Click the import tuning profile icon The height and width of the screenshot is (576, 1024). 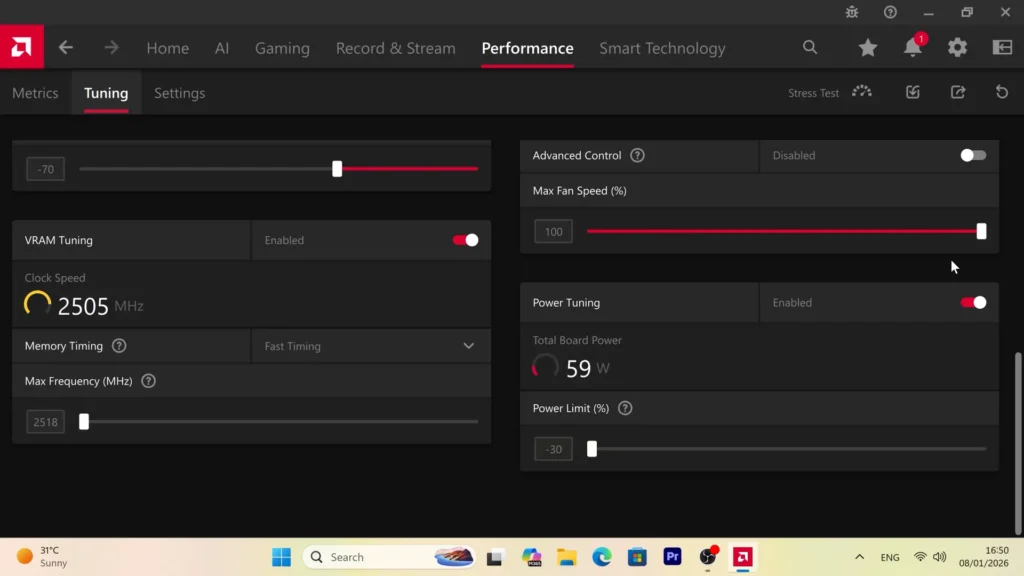pyautogui.click(x=913, y=92)
